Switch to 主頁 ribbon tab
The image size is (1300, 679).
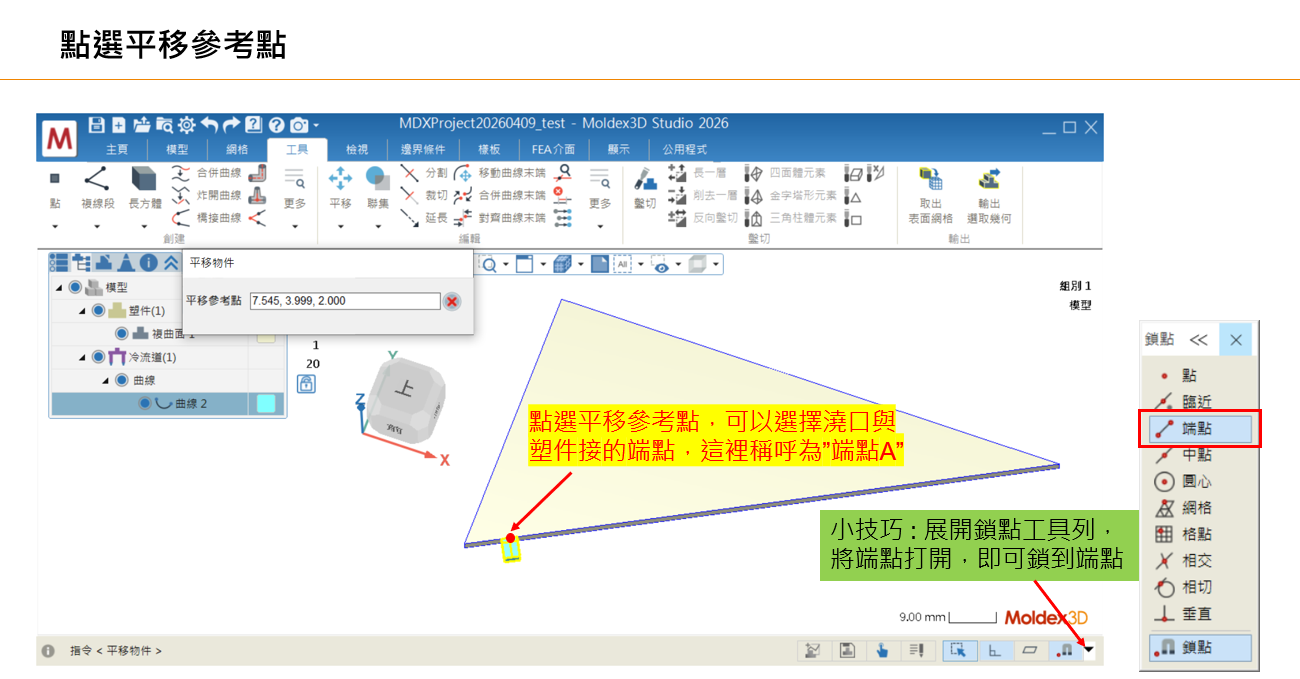[x=118, y=149]
